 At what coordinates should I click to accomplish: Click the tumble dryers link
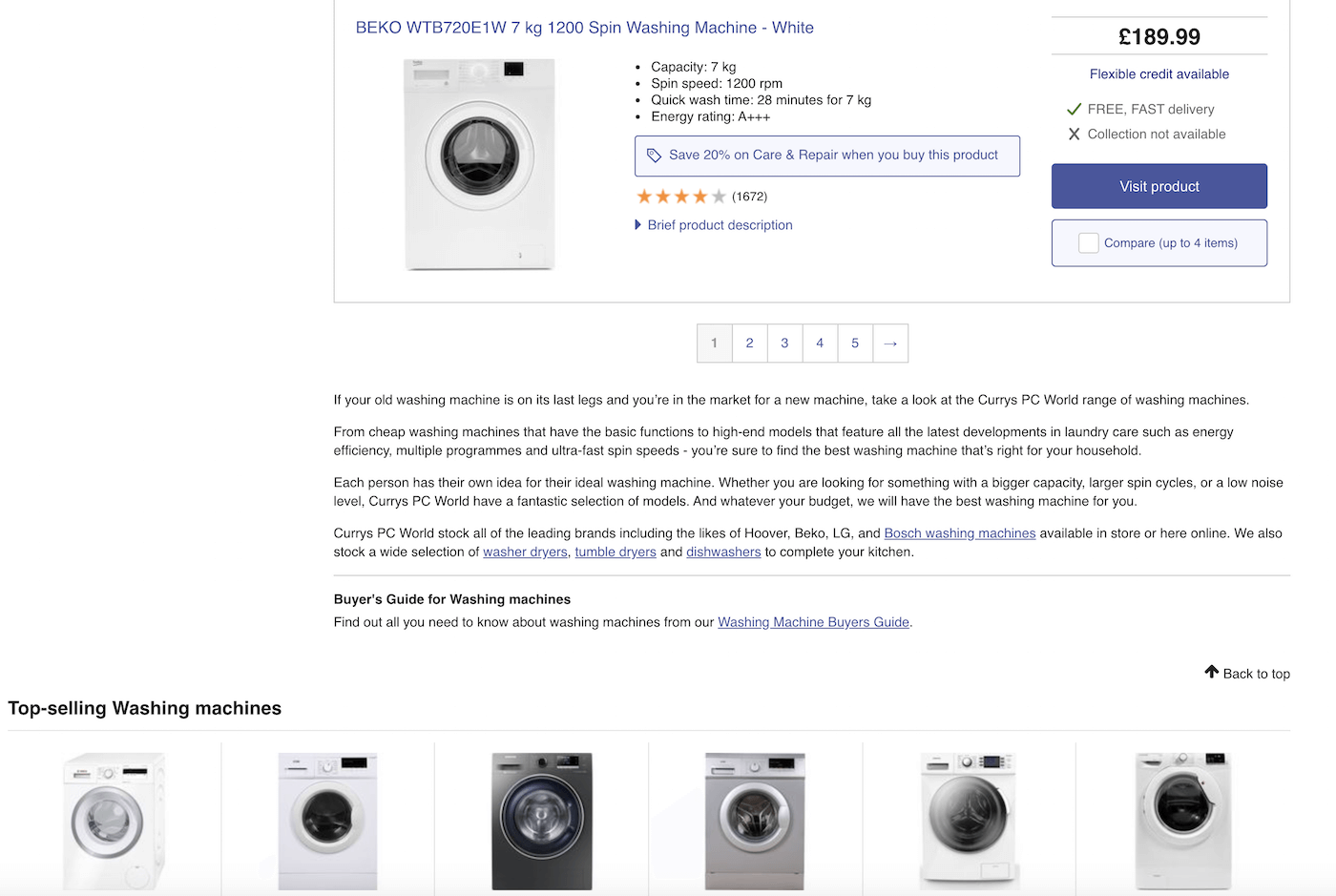point(615,552)
